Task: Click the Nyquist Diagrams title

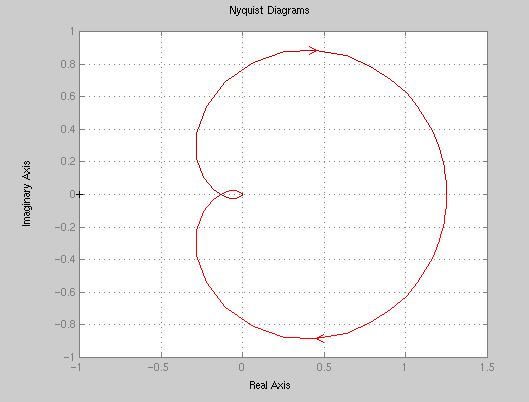Action: point(269,10)
